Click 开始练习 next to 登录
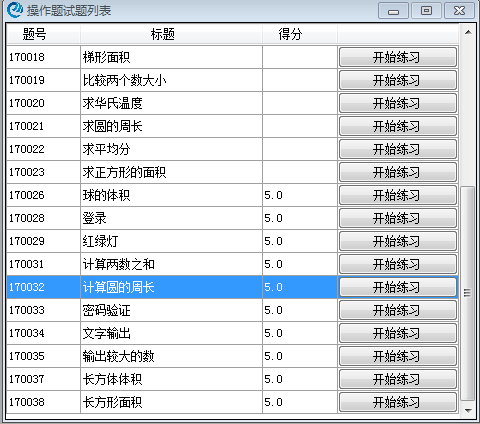480x424 pixels. coord(398,218)
